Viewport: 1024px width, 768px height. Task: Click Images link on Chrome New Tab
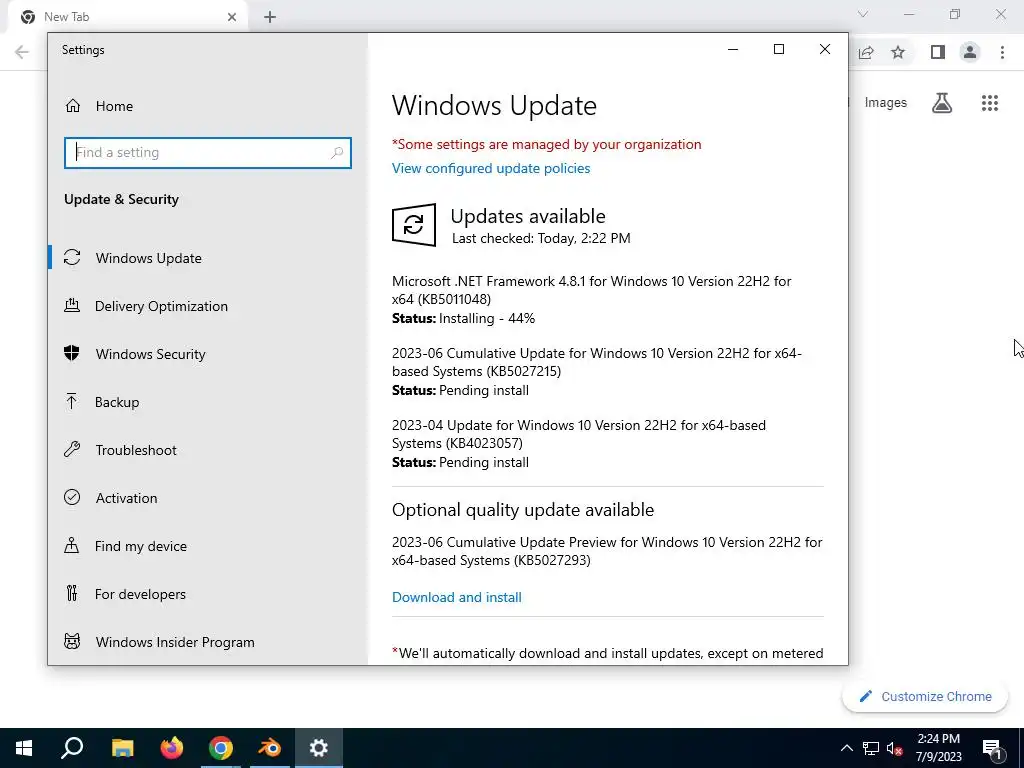coord(886,103)
